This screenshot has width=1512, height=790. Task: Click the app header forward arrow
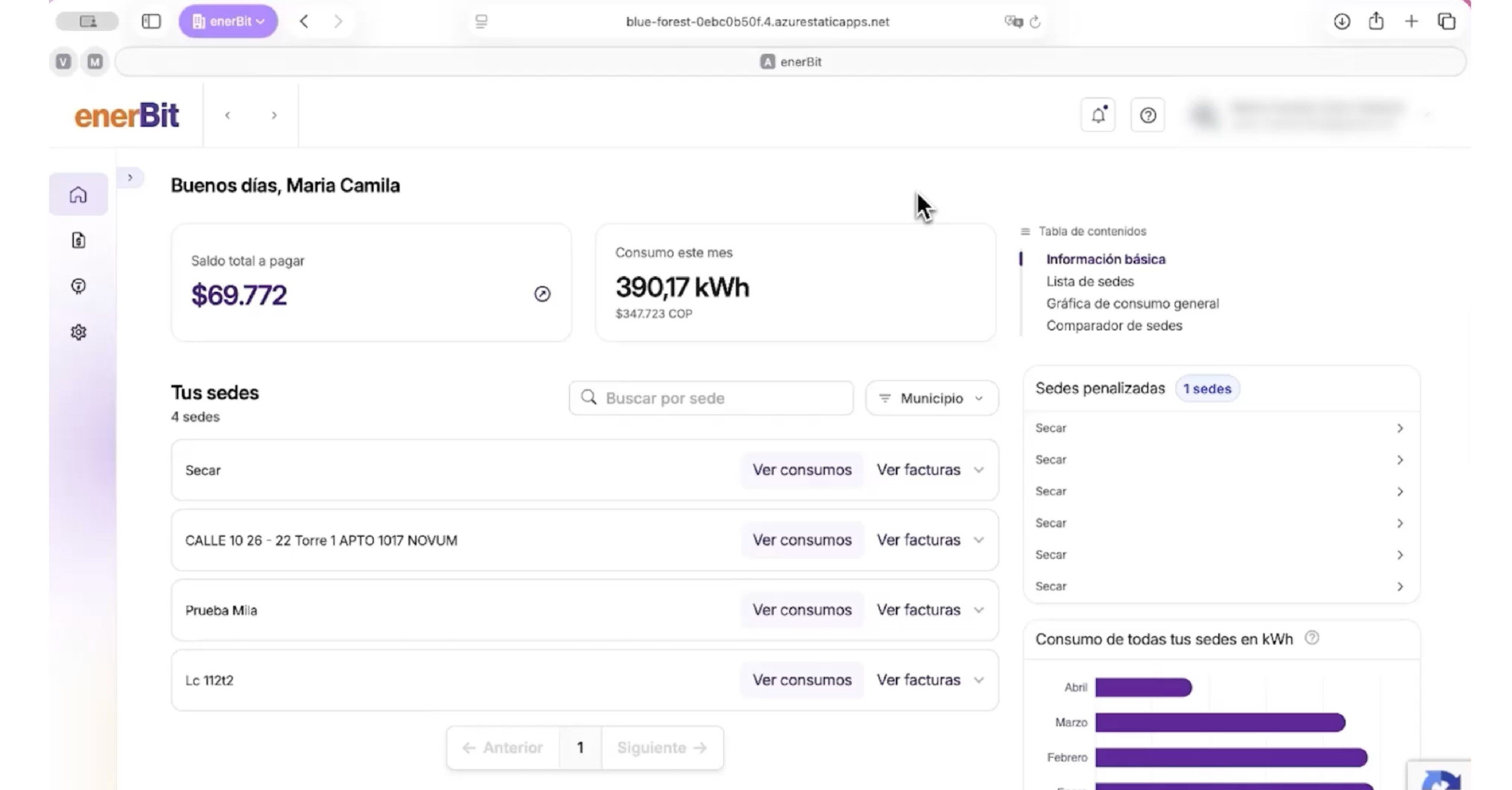coord(274,115)
